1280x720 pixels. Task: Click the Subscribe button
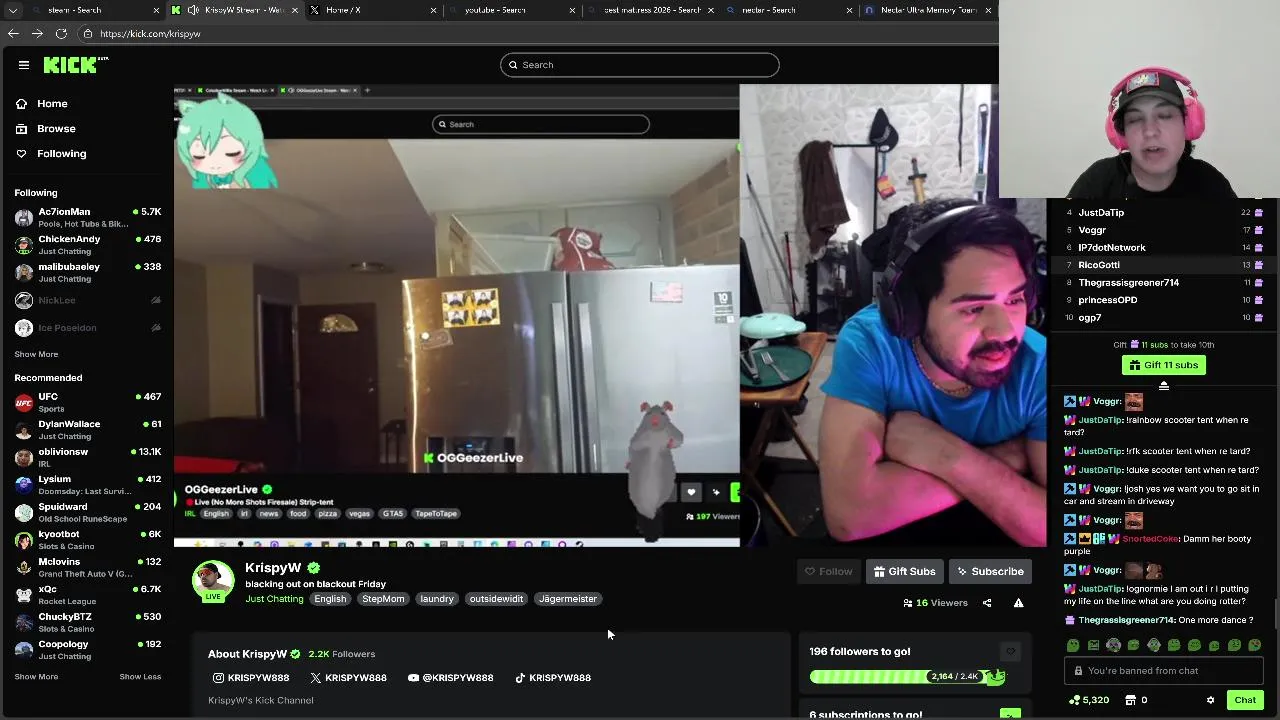[x=990, y=572]
